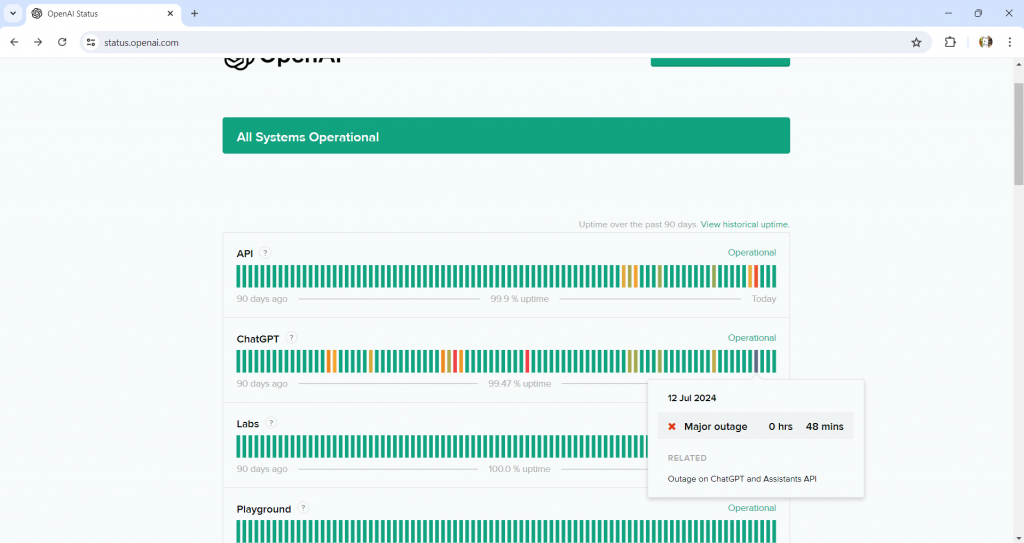Go back to the previous page
Screen dimensions: 1024x543
click(x=14, y=42)
